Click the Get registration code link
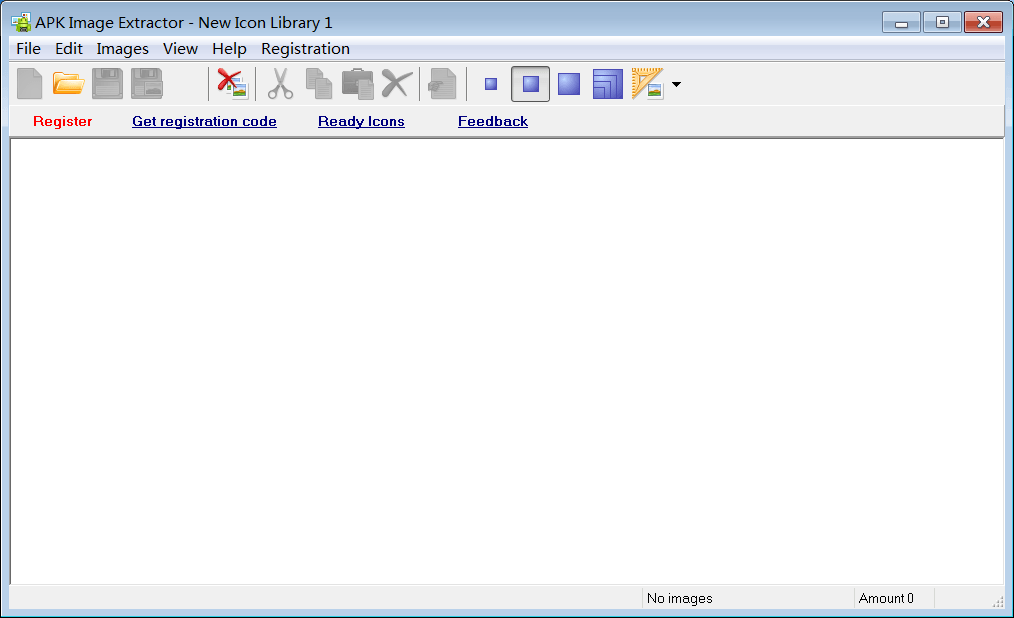This screenshot has width=1014, height=618. tap(204, 122)
